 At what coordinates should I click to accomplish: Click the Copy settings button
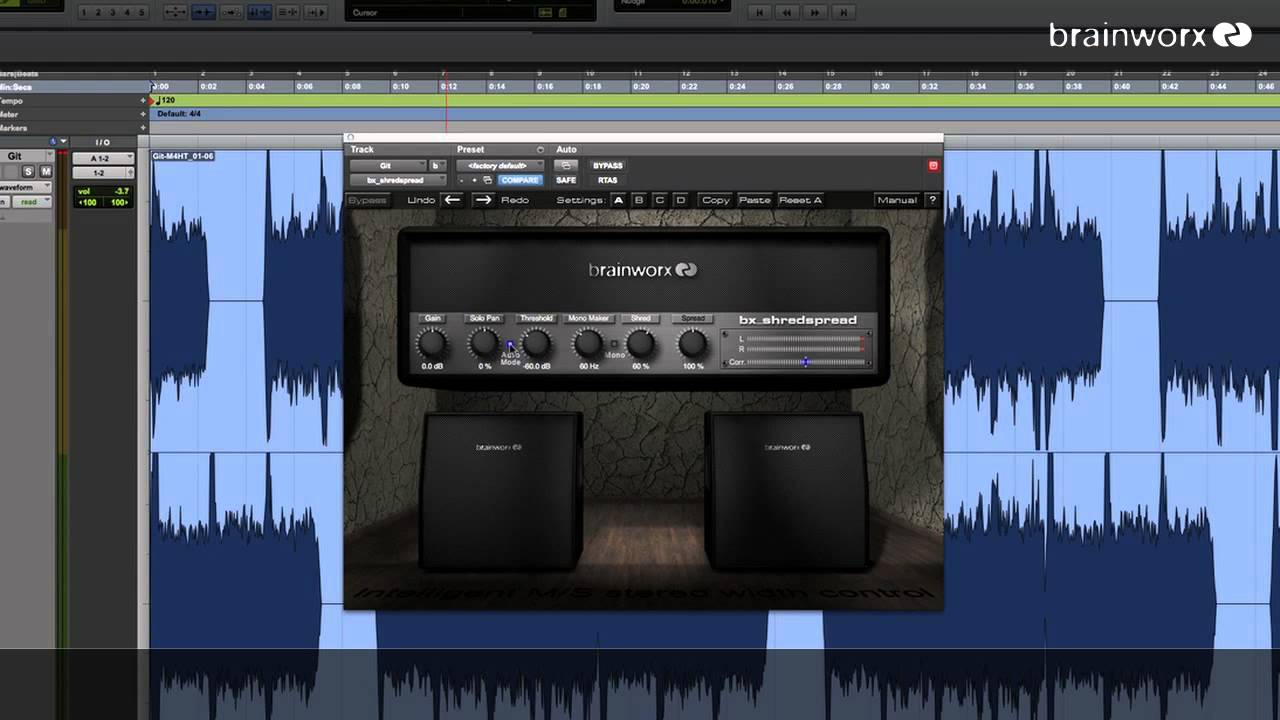(x=716, y=200)
